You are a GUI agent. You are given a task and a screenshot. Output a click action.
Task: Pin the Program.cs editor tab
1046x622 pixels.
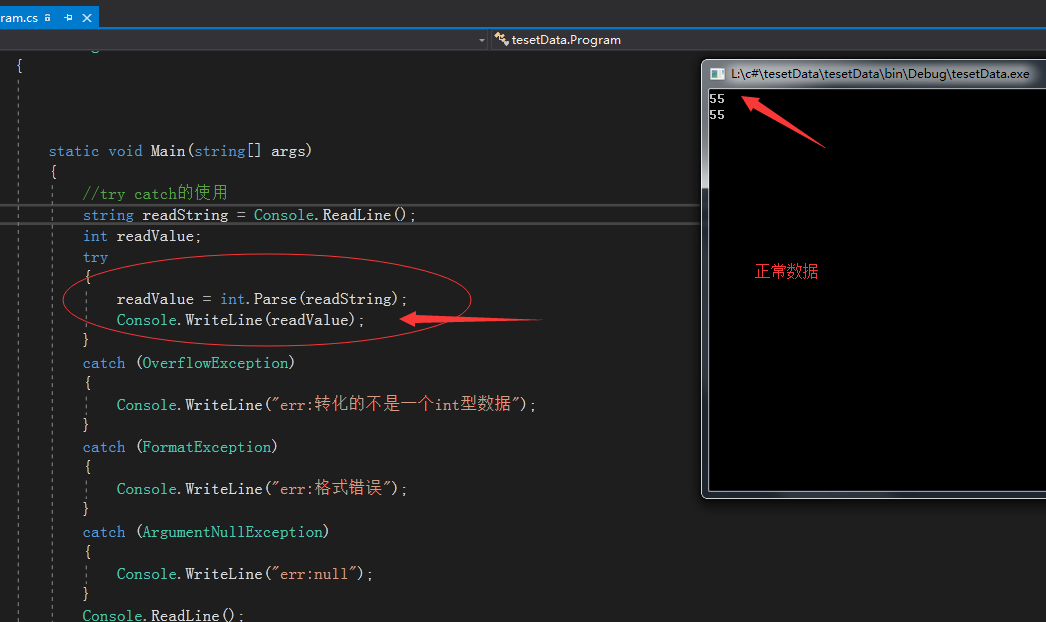tap(68, 18)
